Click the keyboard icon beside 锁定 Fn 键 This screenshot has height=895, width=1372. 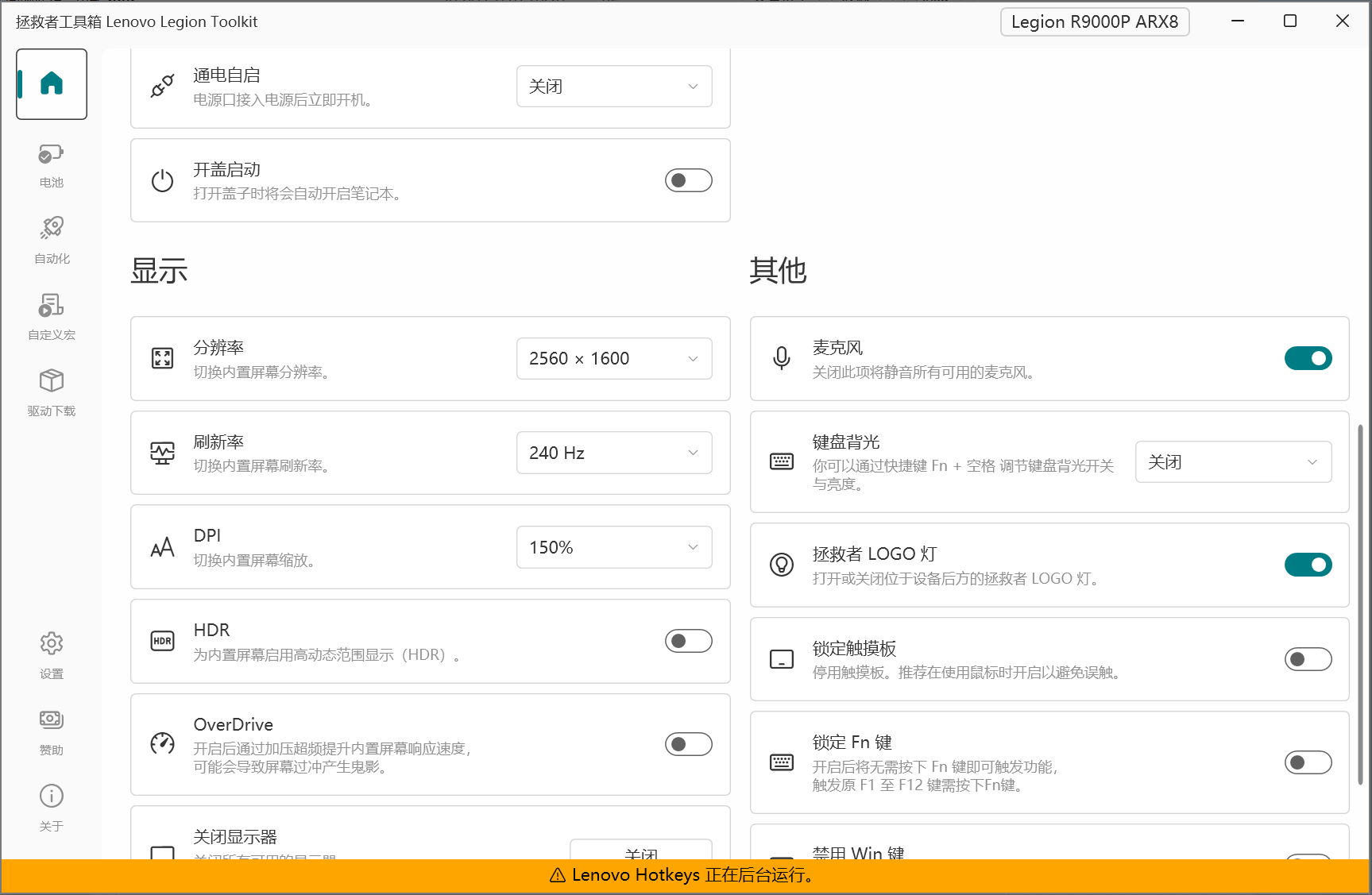pyautogui.click(x=782, y=762)
